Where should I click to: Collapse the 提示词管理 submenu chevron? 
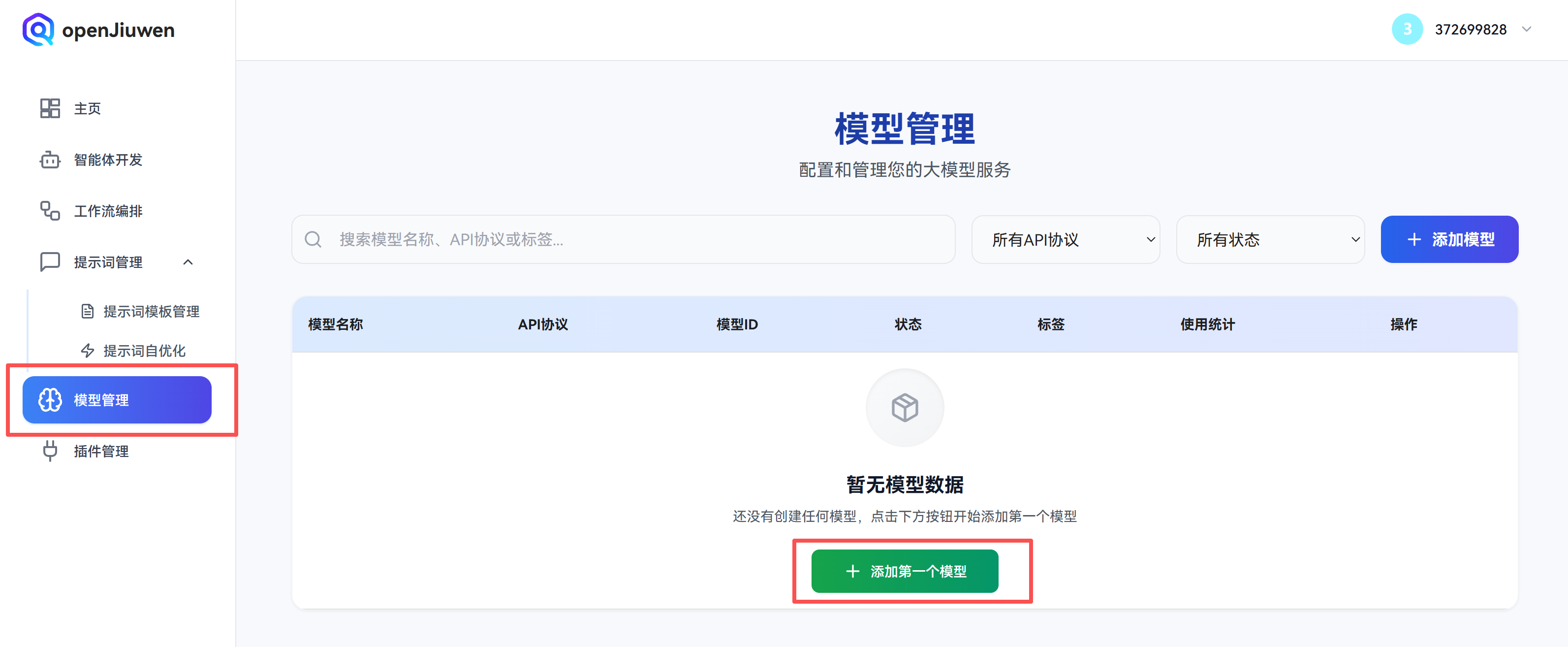[188, 262]
